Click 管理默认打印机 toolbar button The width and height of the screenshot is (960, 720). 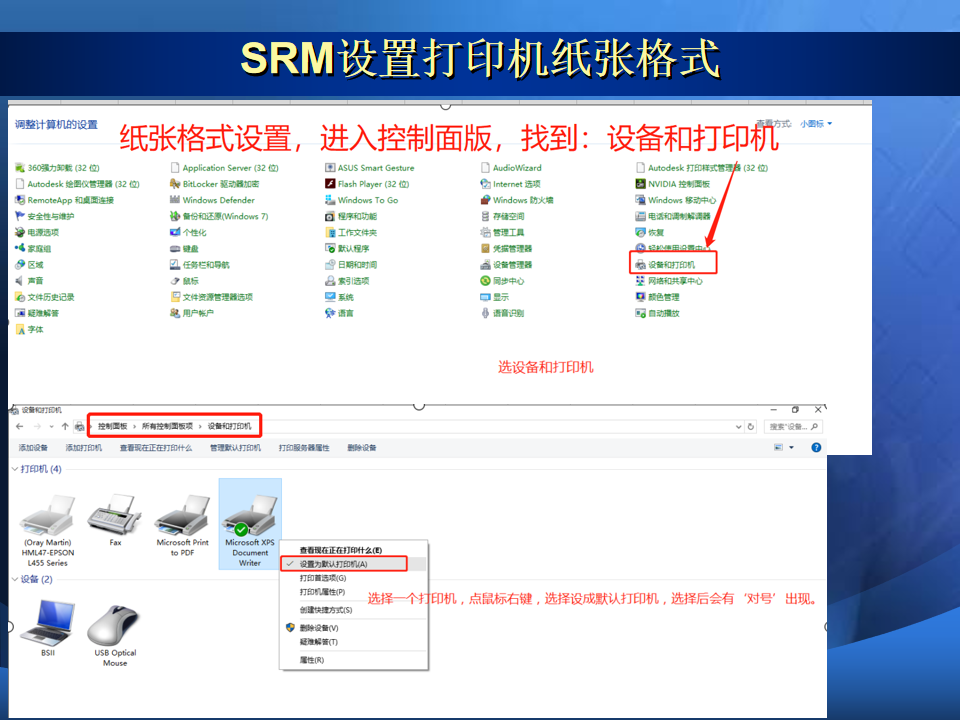pyautogui.click(x=236, y=448)
